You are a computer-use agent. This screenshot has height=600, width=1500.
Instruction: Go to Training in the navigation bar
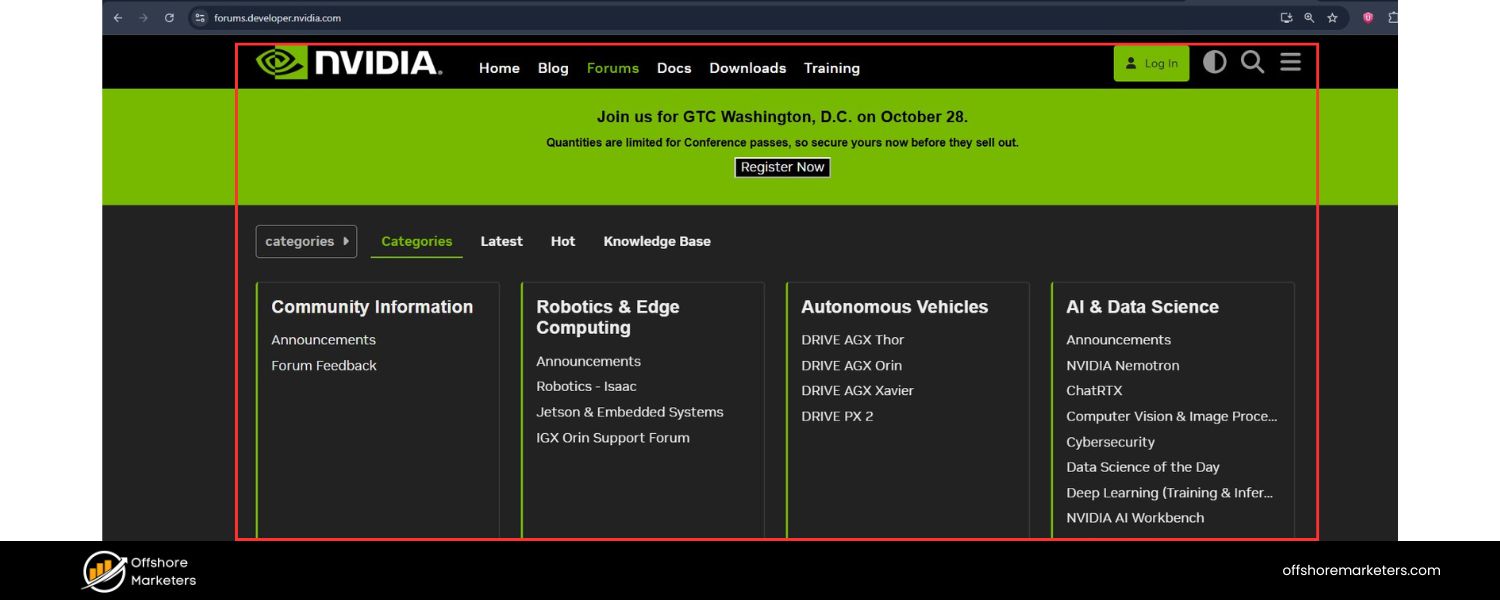[831, 68]
